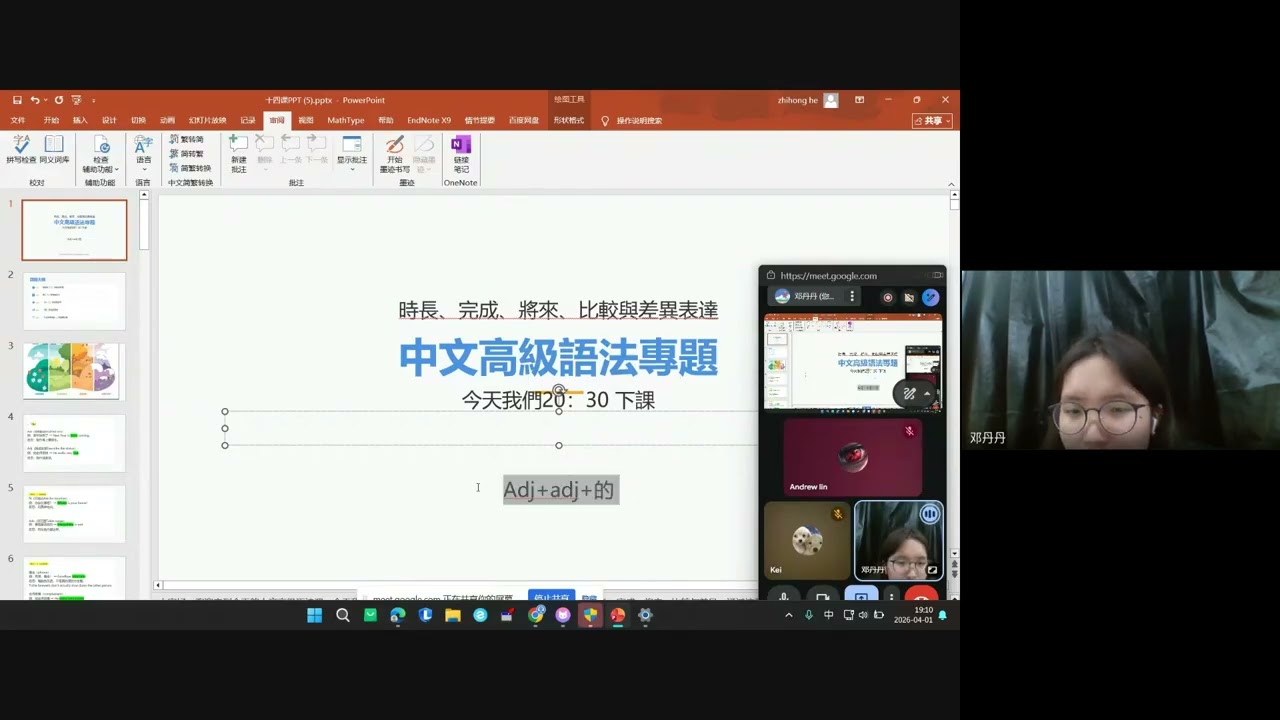Start inking (开始墨迹书写)

tap(395, 155)
